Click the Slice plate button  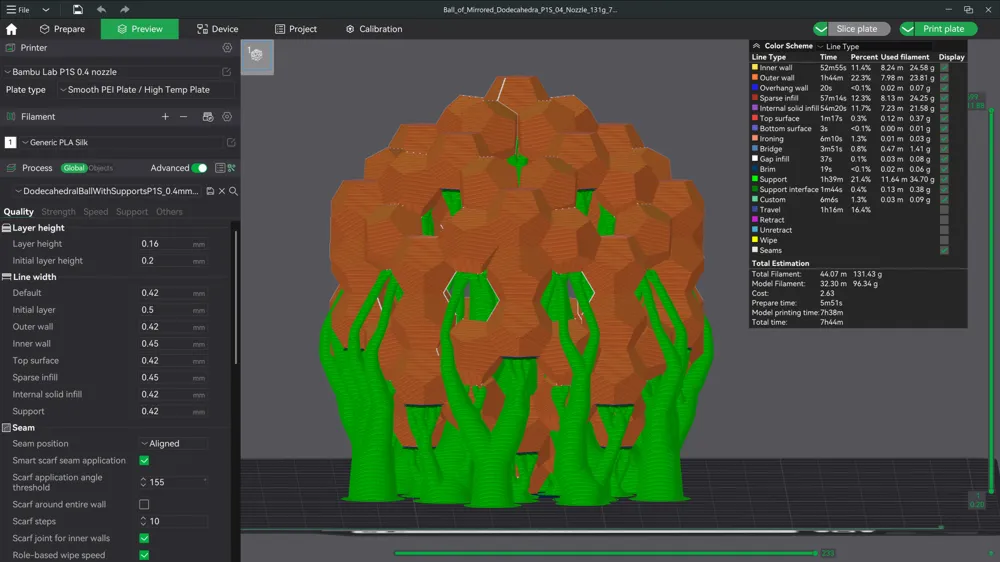click(857, 29)
